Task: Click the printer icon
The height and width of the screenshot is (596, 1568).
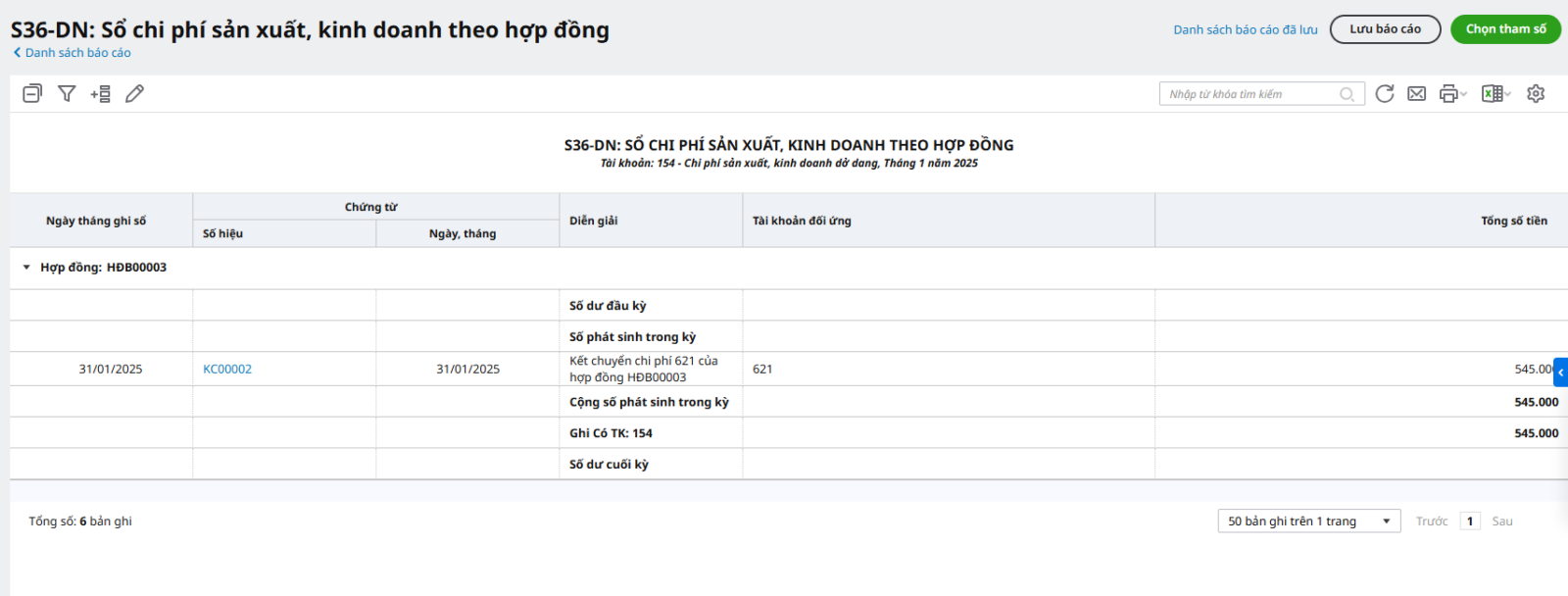Action: click(1448, 94)
